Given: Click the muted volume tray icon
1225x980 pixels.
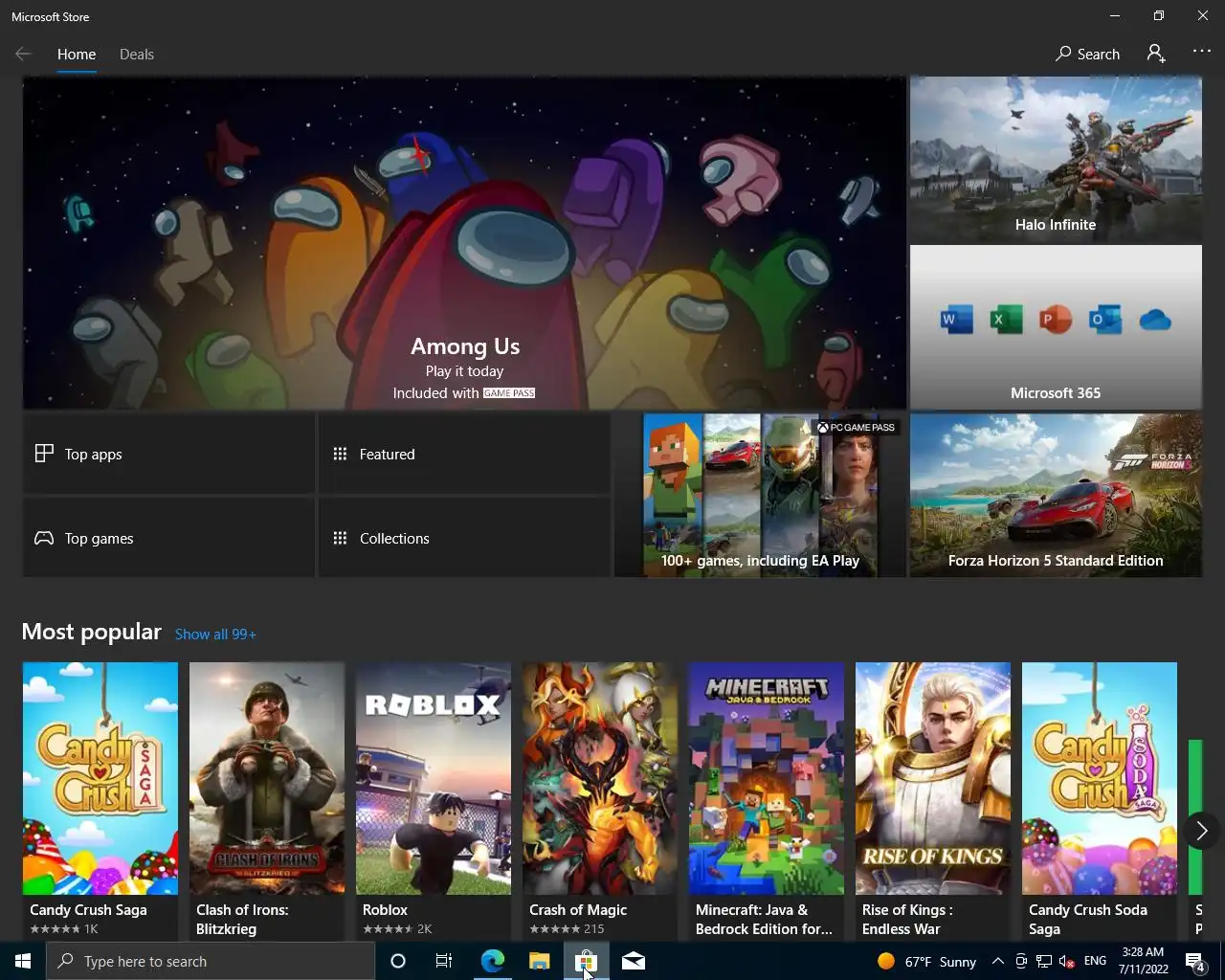Looking at the screenshot, I should pos(1067,961).
